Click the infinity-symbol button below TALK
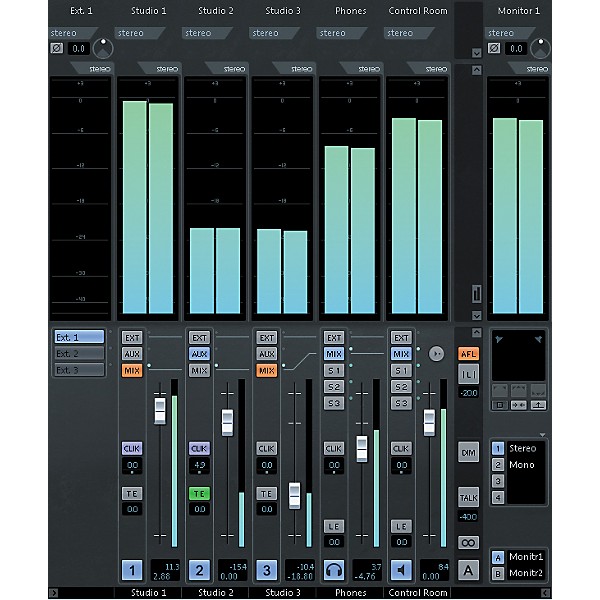This screenshot has width=600, height=600. (469, 543)
